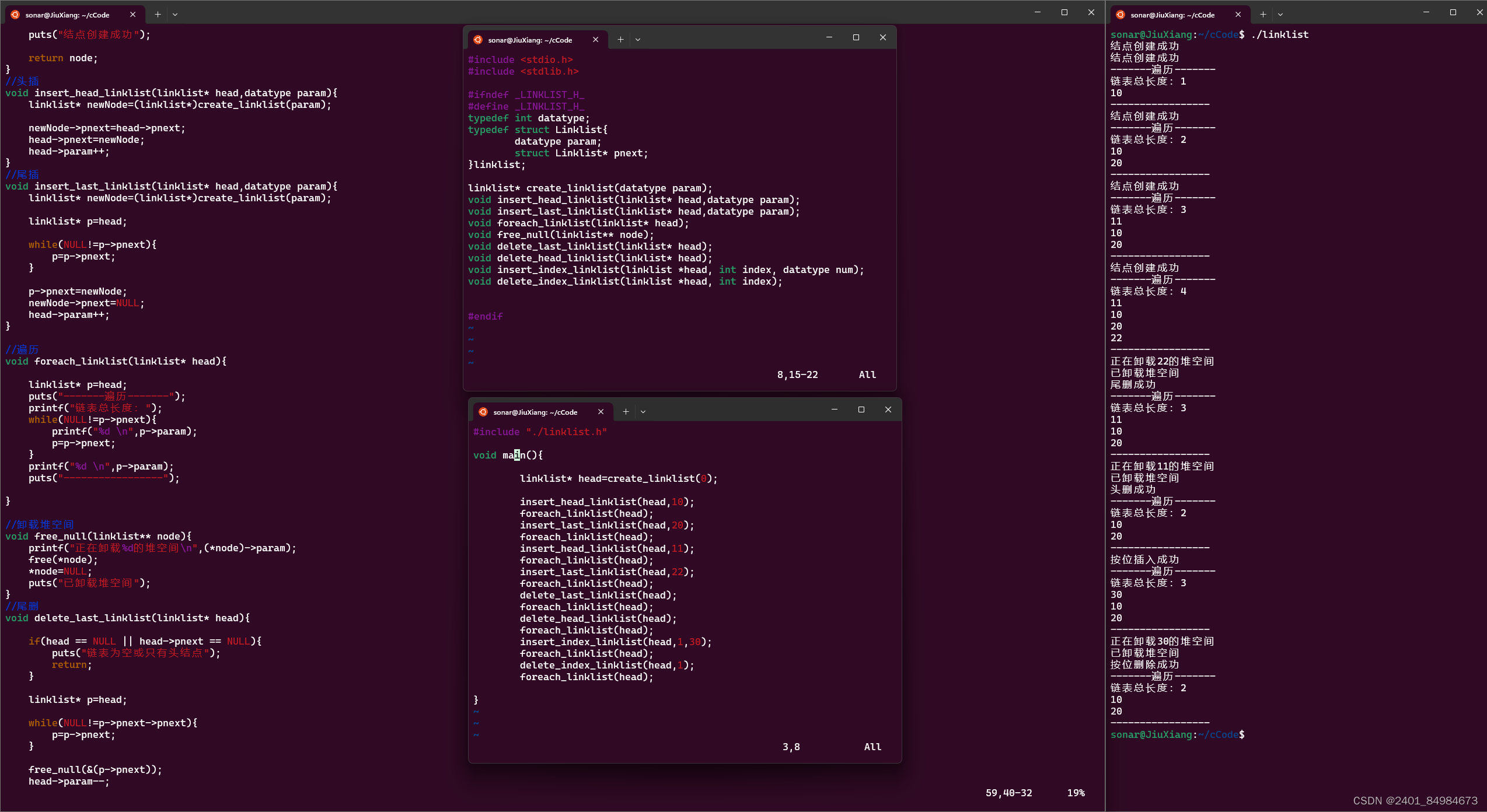Close the tab in the output terminal

point(1238,15)
